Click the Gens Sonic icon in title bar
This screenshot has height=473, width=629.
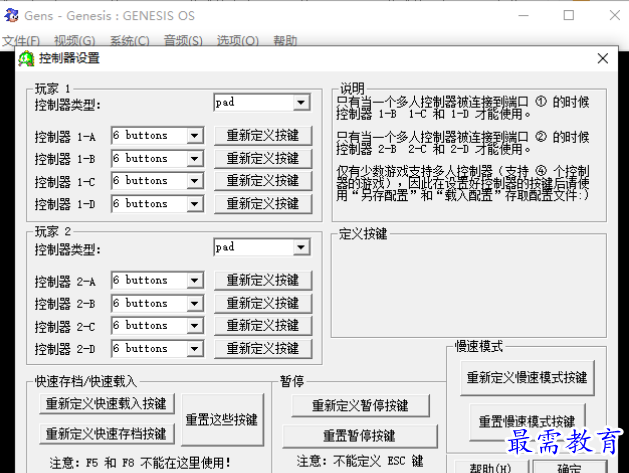point(11,15)
